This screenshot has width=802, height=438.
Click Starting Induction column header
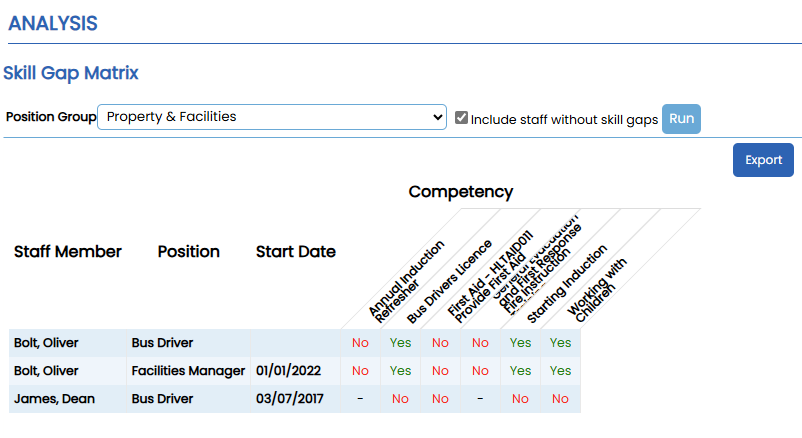567,284
